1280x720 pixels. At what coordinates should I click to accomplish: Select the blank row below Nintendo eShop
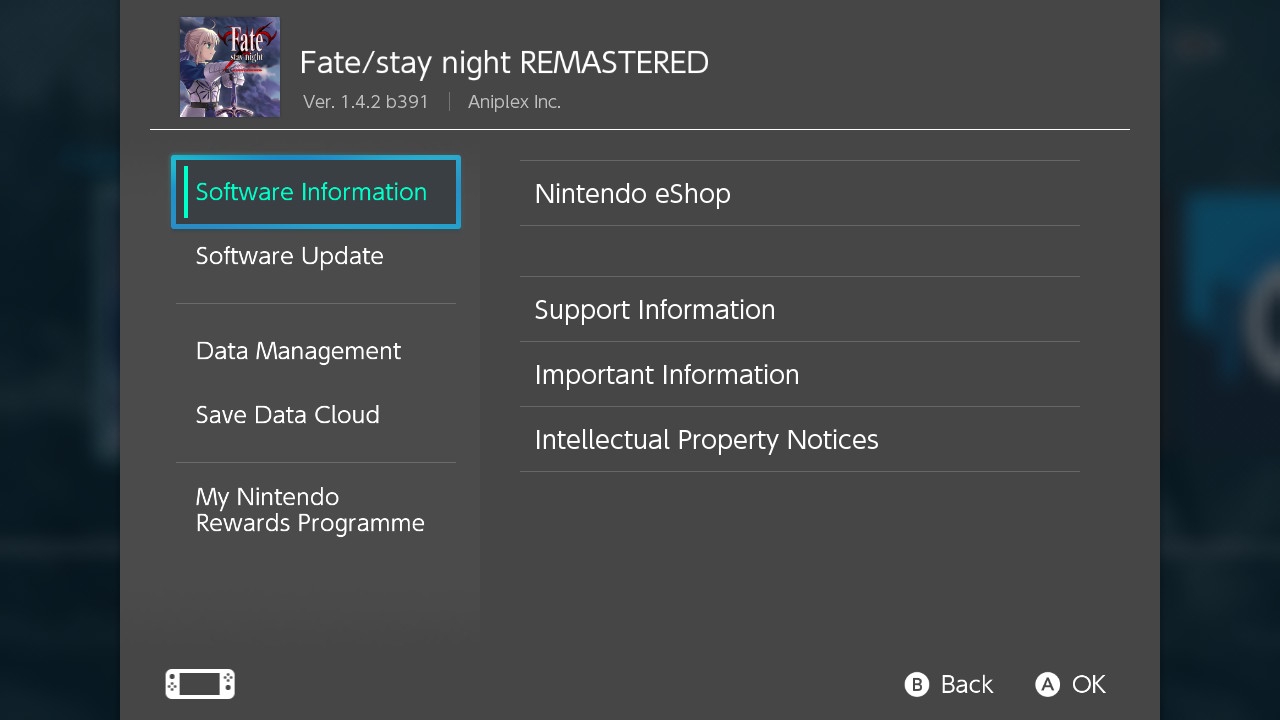point(800,251)
